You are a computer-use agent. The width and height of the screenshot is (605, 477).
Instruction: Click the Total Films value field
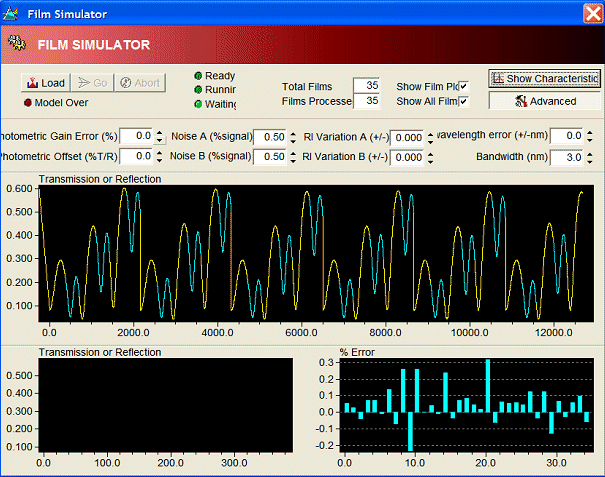coord(366,85)
